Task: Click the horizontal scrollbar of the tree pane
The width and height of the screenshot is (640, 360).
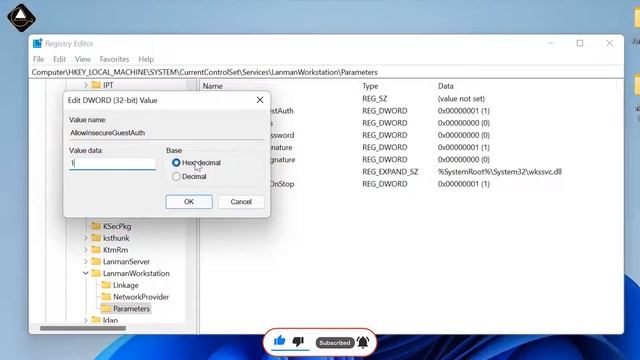Action: click(x=83, y=328)
